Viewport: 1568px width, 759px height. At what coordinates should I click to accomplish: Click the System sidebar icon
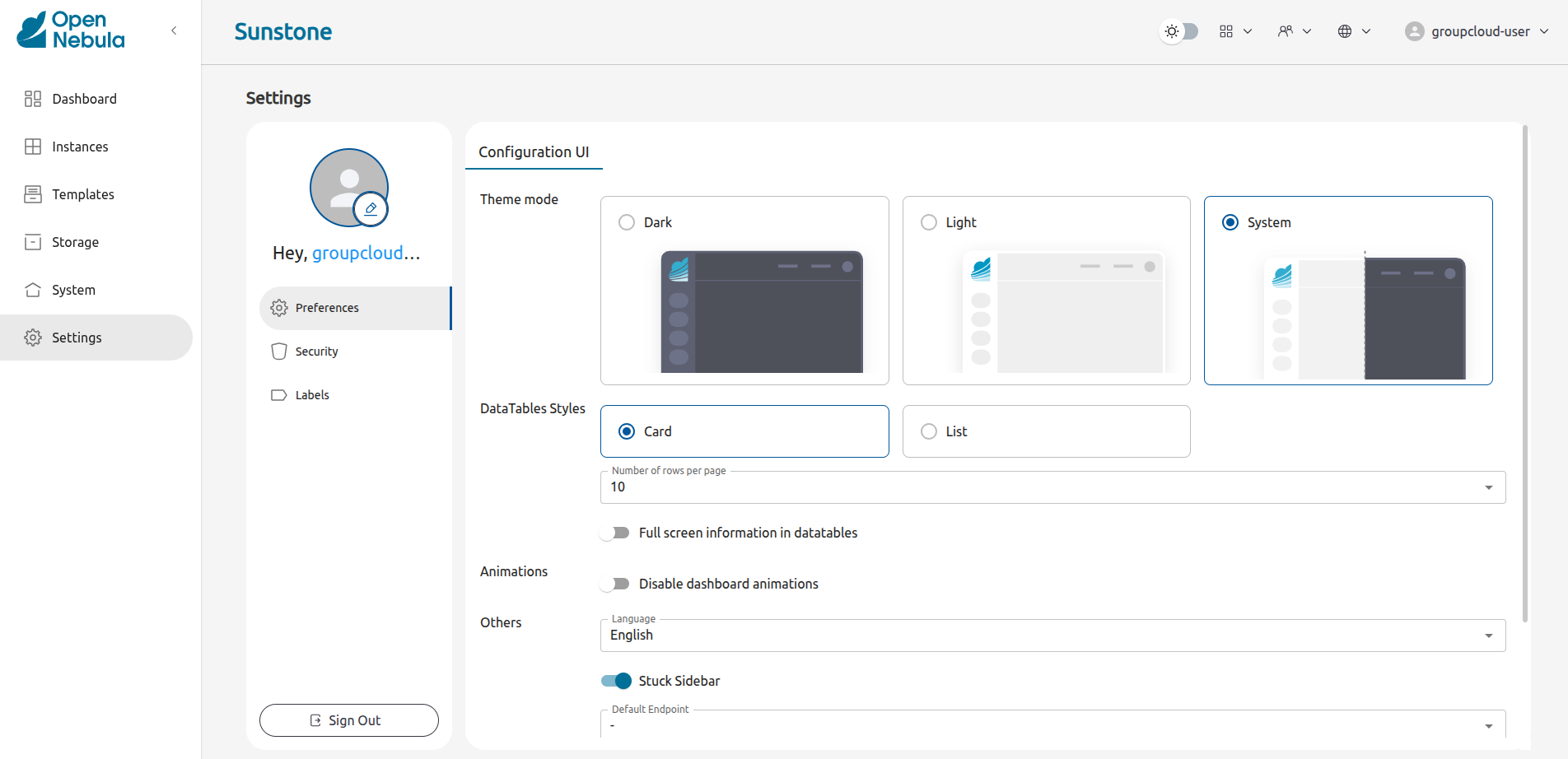(x=33, y=289)
